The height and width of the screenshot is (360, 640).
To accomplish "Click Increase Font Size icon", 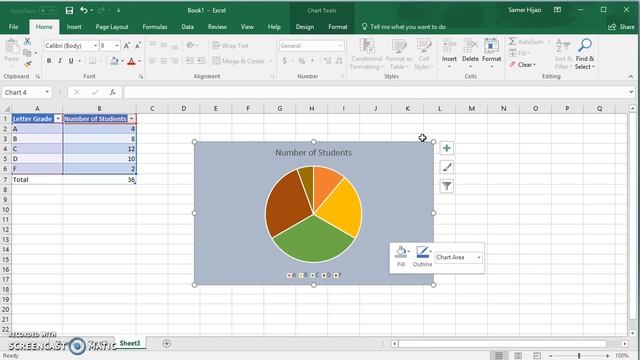I will pyautogui.click(x=127, y=46).
